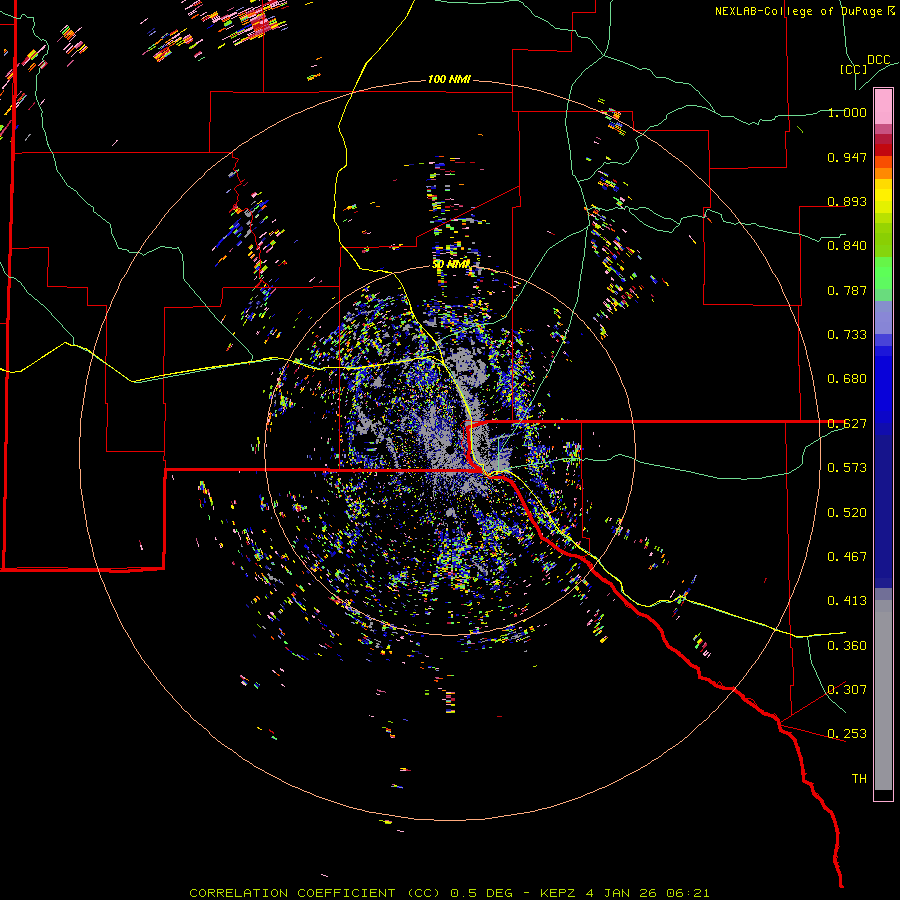Click the 0.573 scale value
The image size is (900, 900).
point(847,468)
